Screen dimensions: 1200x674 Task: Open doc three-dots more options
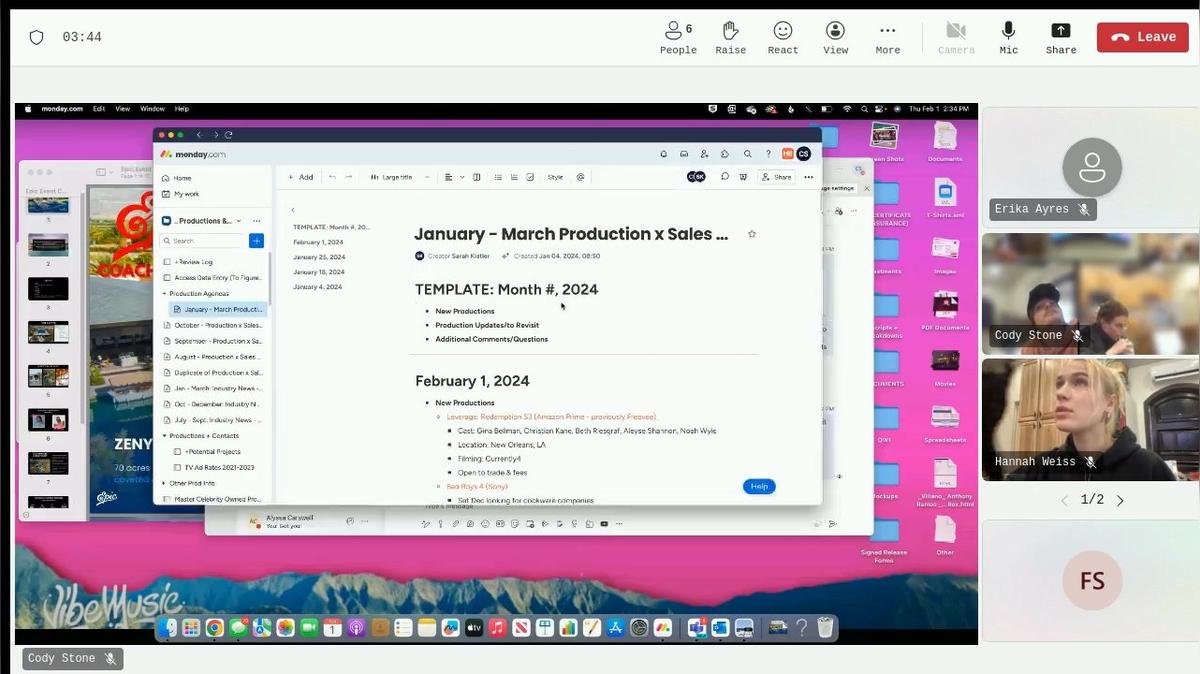(808, 177)
